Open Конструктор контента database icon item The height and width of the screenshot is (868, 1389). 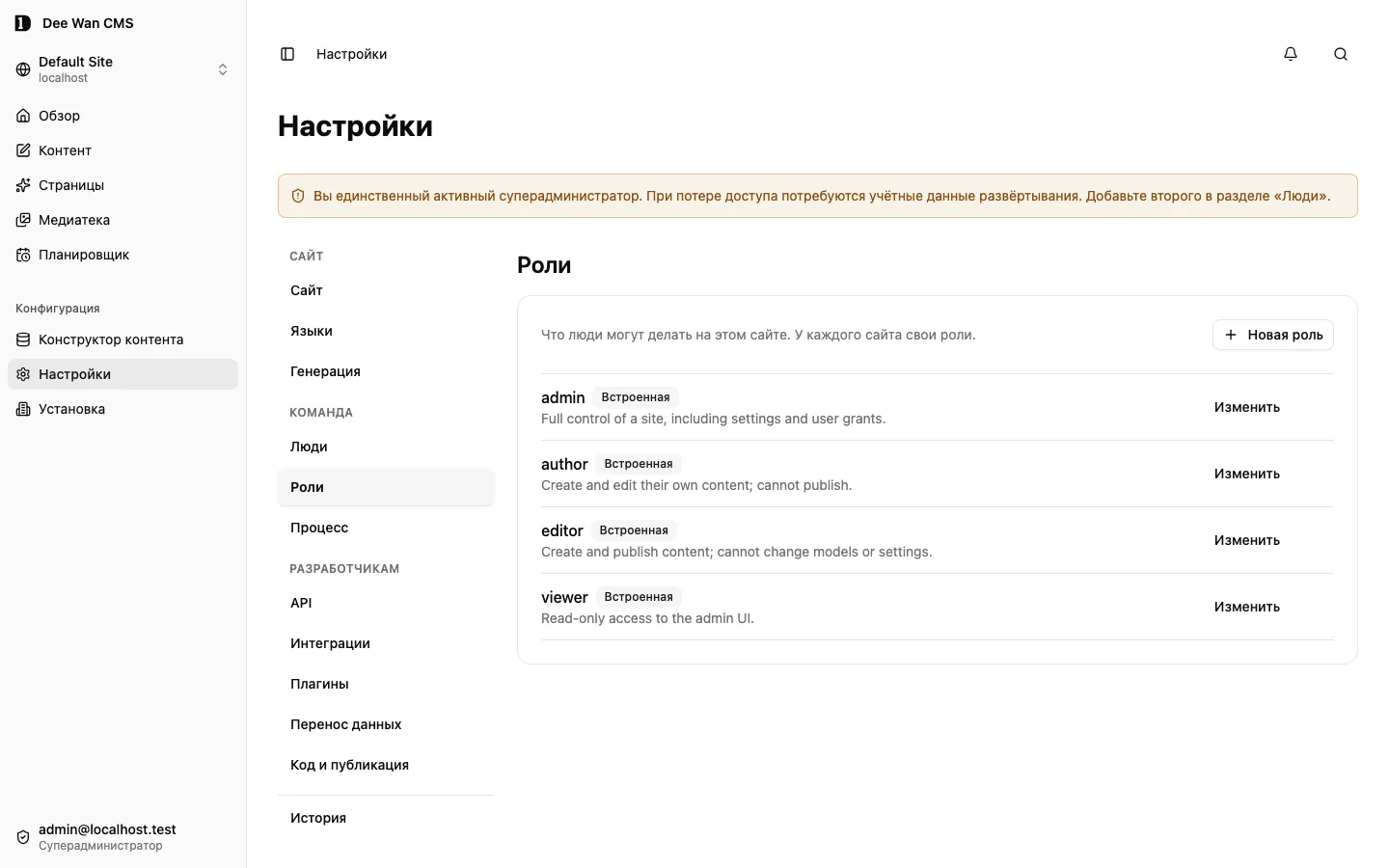pyautogui.click(x=23, y=339)
